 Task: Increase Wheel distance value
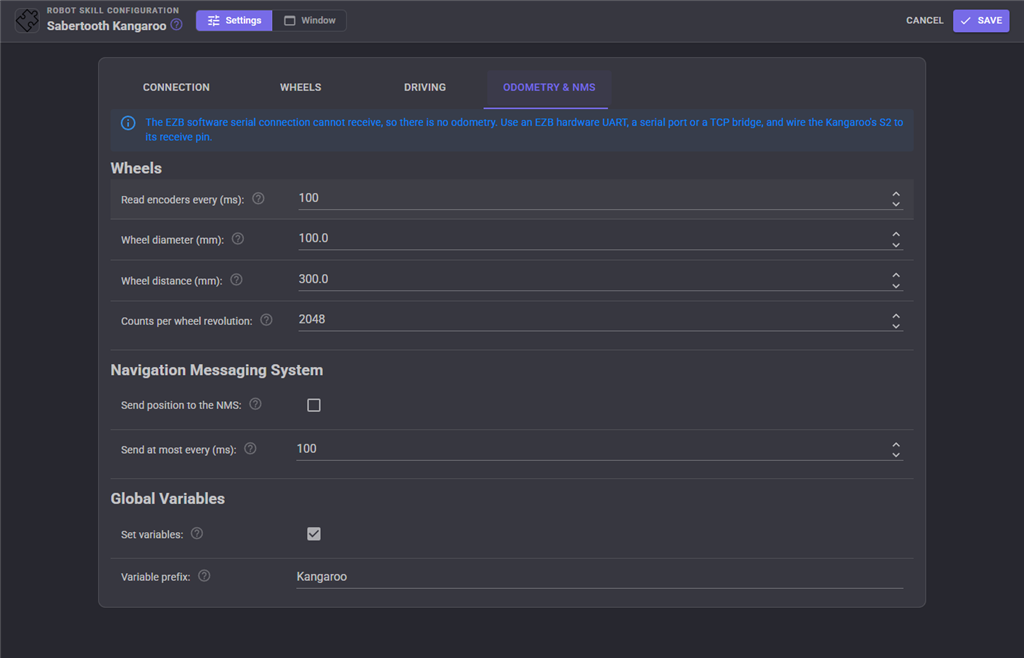(896, 275)
